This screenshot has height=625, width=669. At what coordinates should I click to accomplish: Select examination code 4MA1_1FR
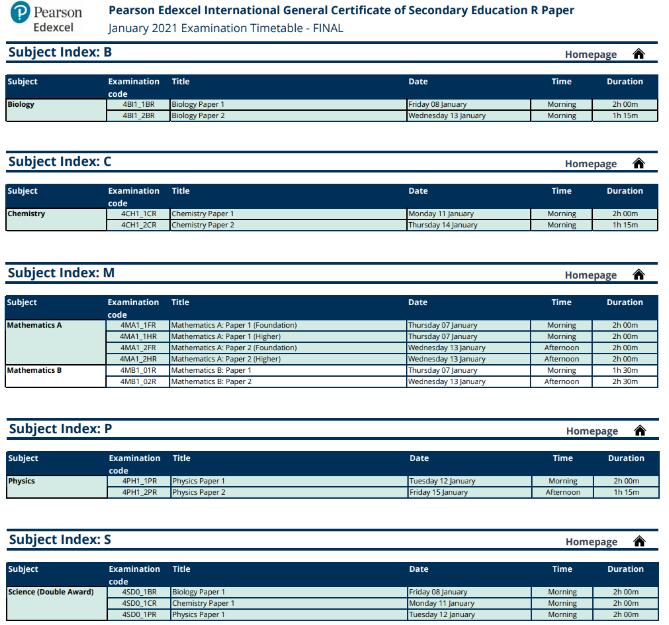tap(138, 325)
